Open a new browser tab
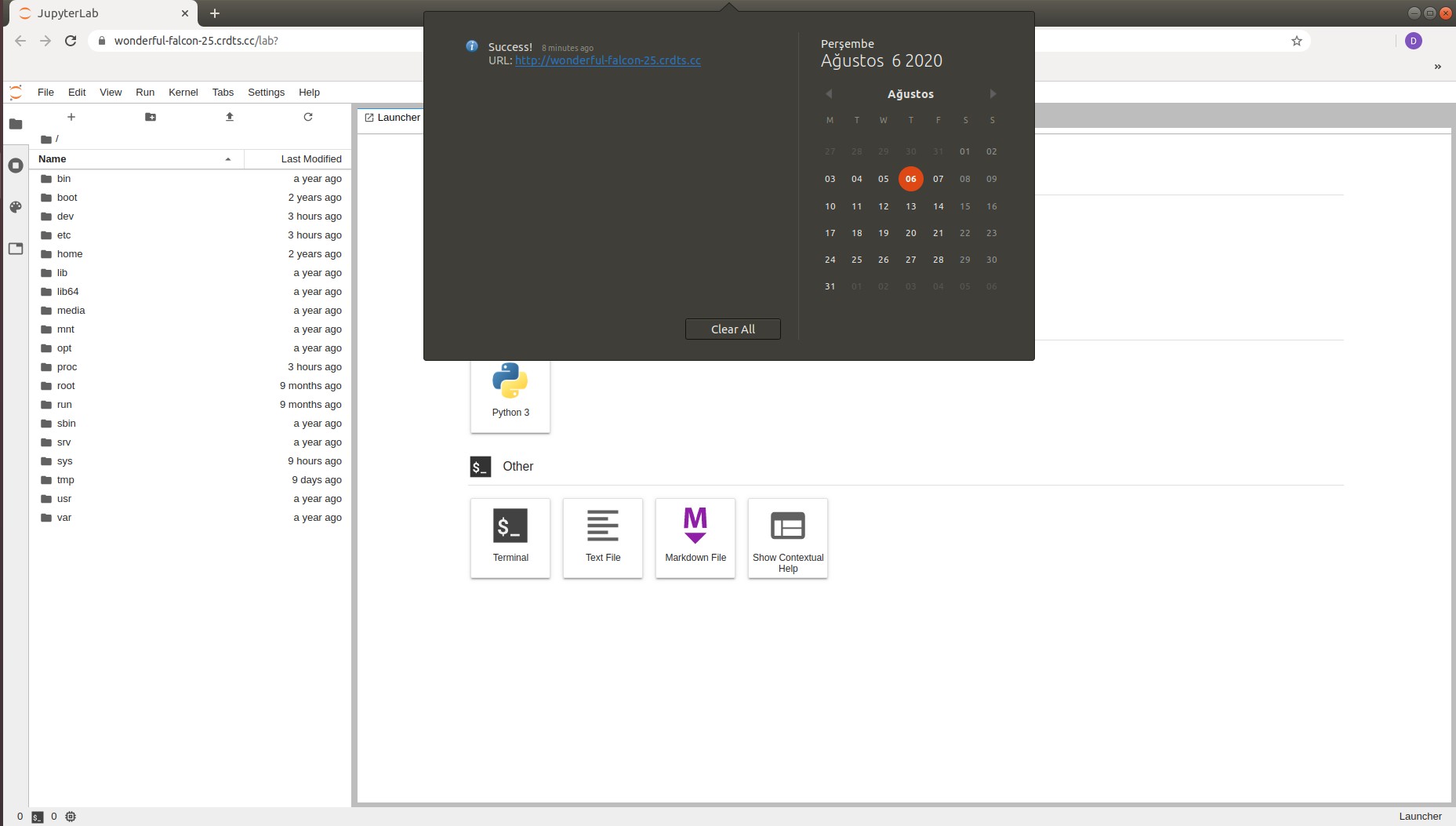This screenshot has height=826, width=1456. tap(215, 13)
